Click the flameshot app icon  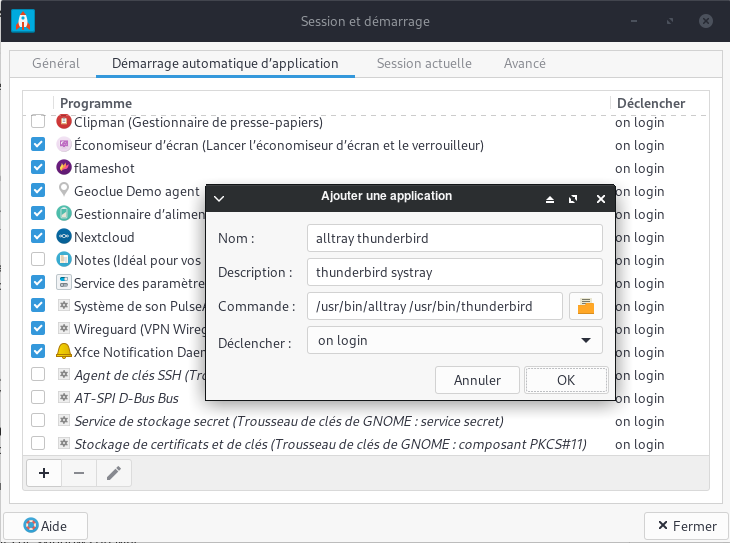pyautogui.click(x=64, y=168)
